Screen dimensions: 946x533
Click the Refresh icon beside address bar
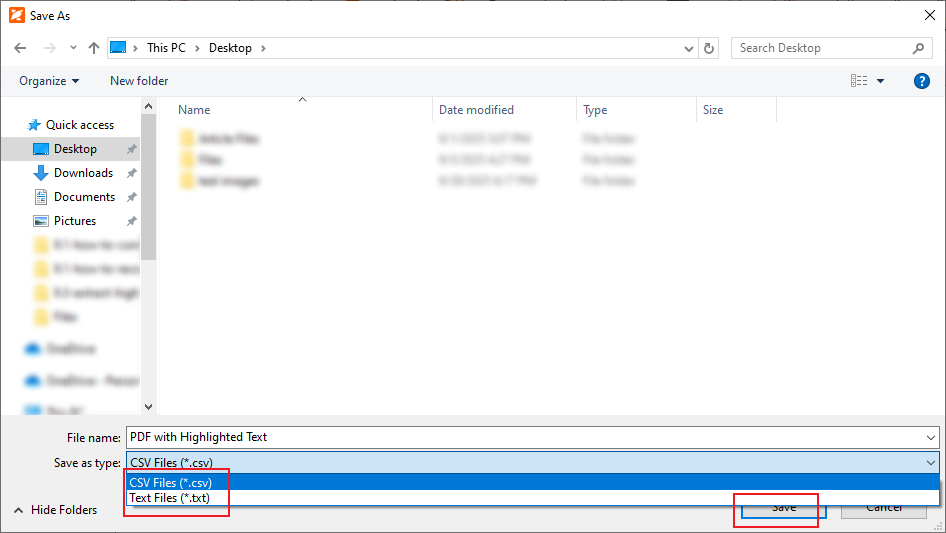click(710, 48)
